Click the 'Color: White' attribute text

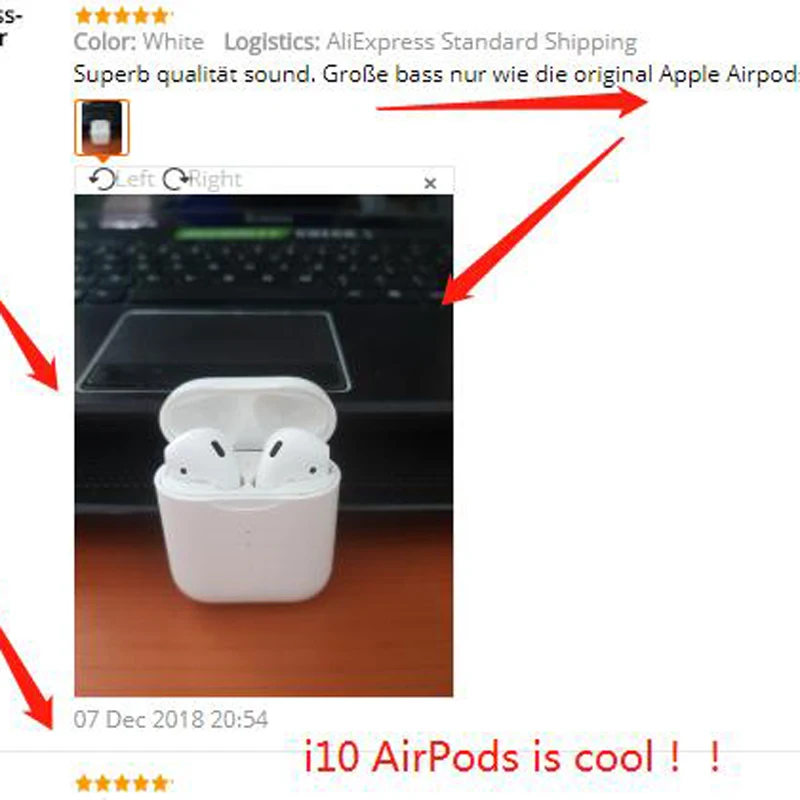tap(139, 42)
